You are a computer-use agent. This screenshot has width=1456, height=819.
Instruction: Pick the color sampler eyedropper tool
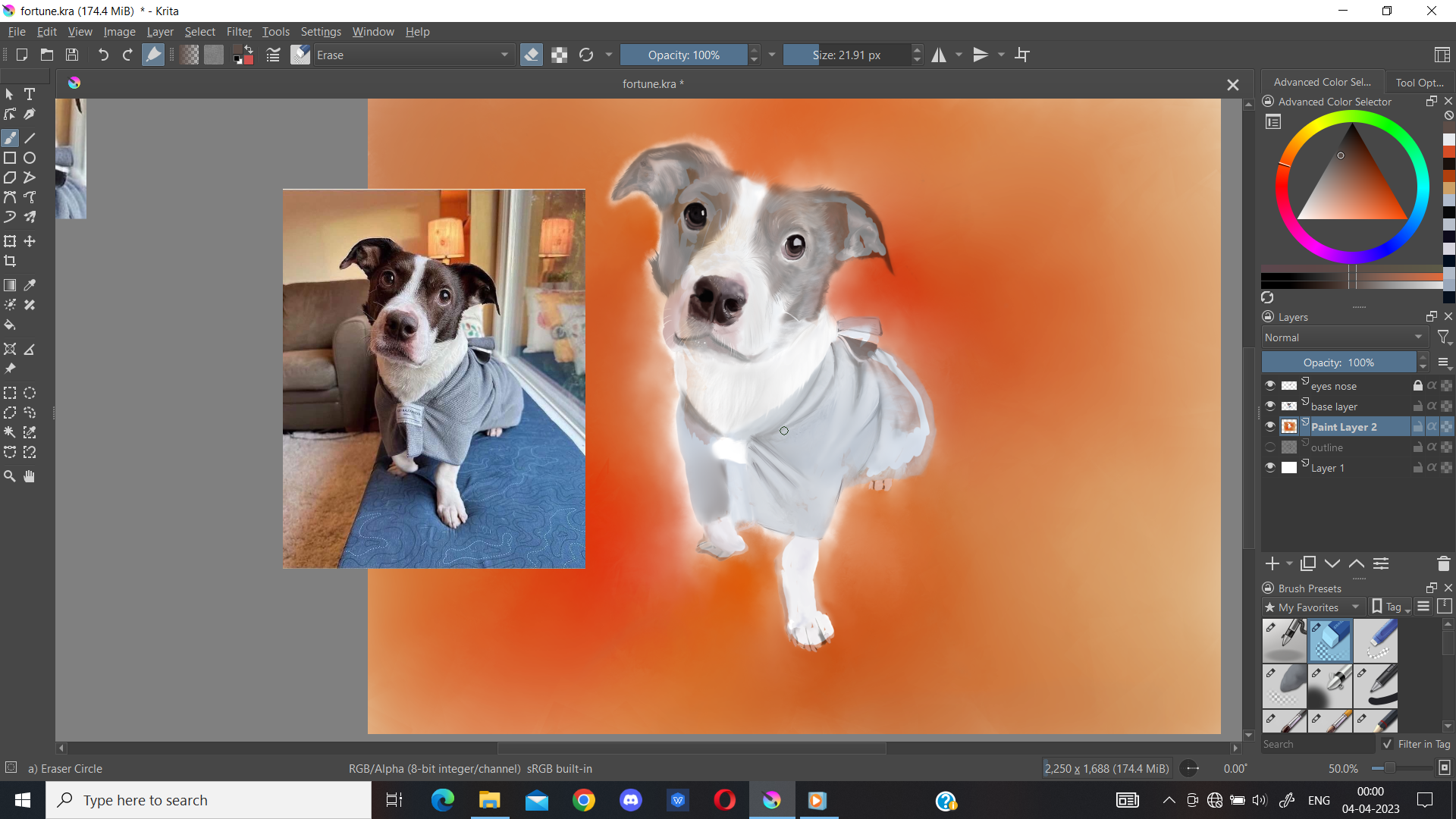30,285
